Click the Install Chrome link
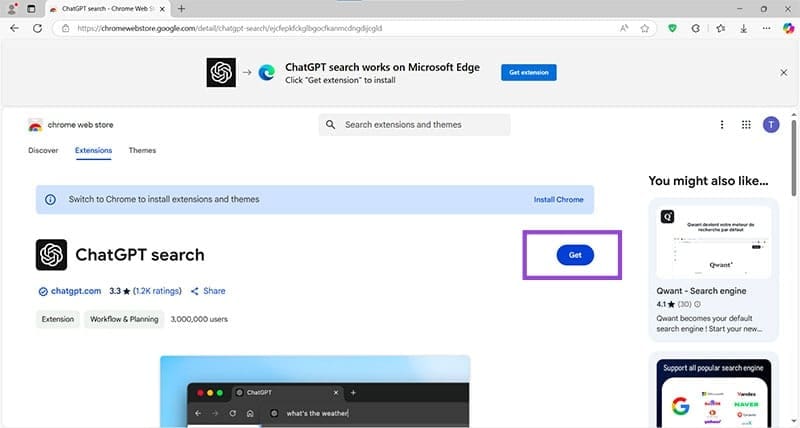Image resolution: width=800 pixels, height=428 pixels. coord(559,199)
